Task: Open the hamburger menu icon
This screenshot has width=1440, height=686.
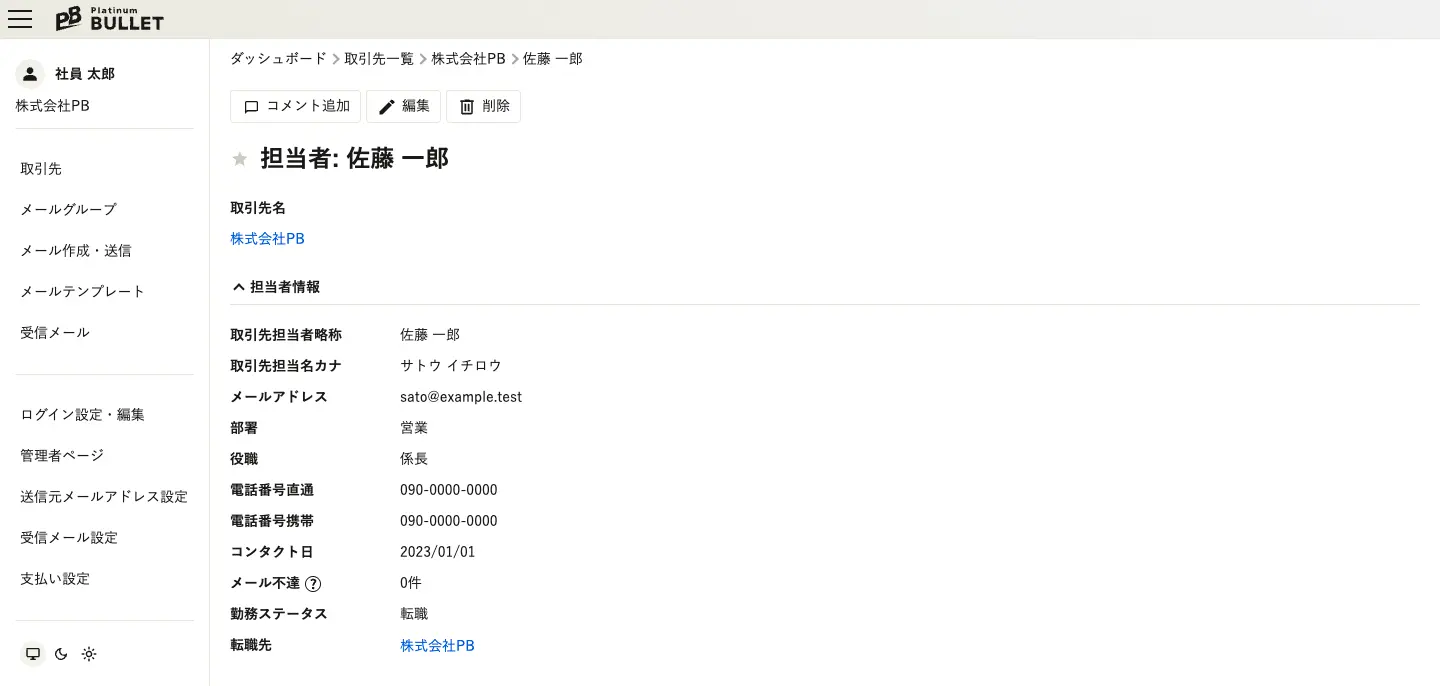Action: (20, 19)
